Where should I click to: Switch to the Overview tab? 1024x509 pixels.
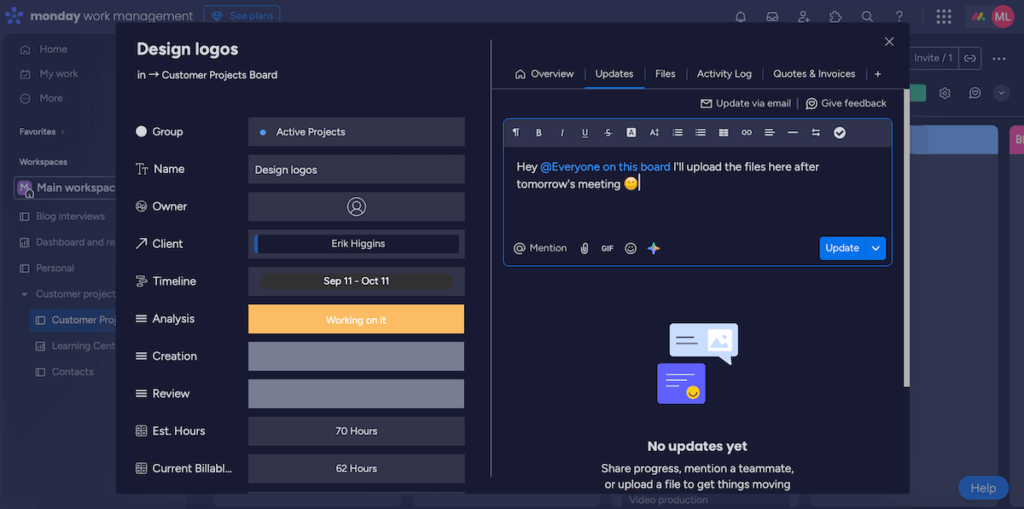544,74
